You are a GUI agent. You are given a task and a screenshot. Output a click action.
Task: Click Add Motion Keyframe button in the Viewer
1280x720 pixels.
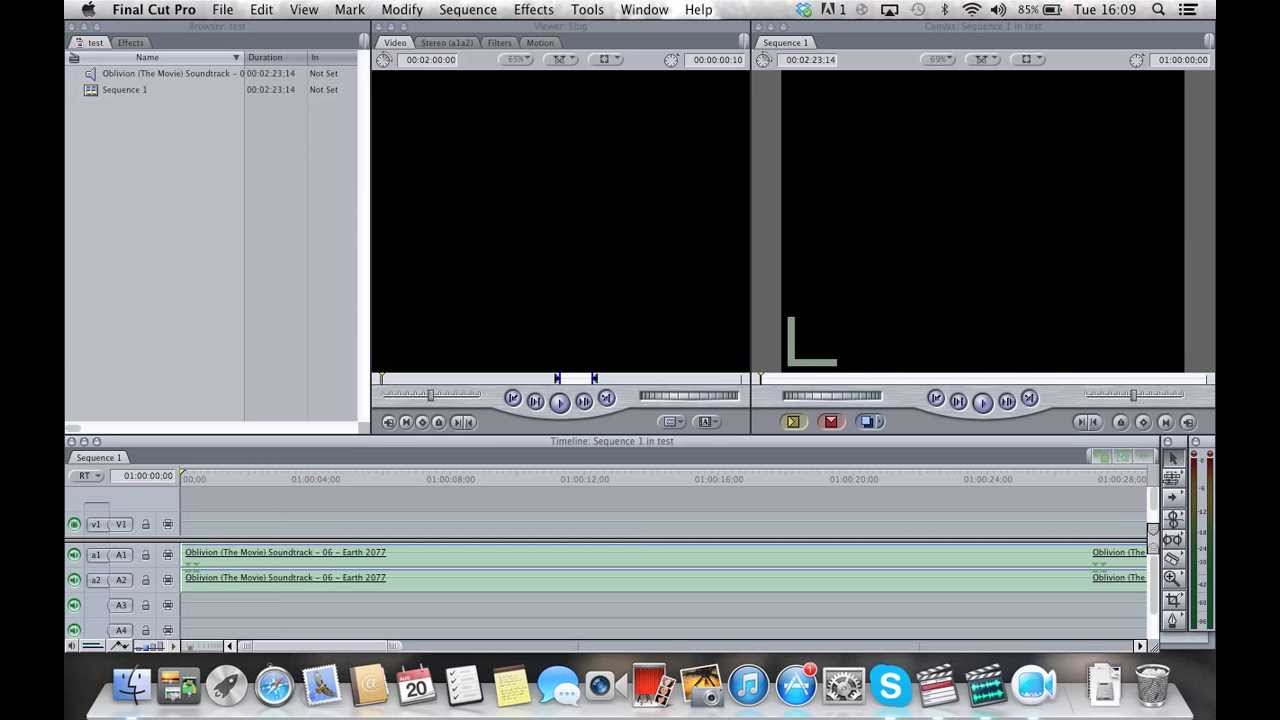(422, 422)
